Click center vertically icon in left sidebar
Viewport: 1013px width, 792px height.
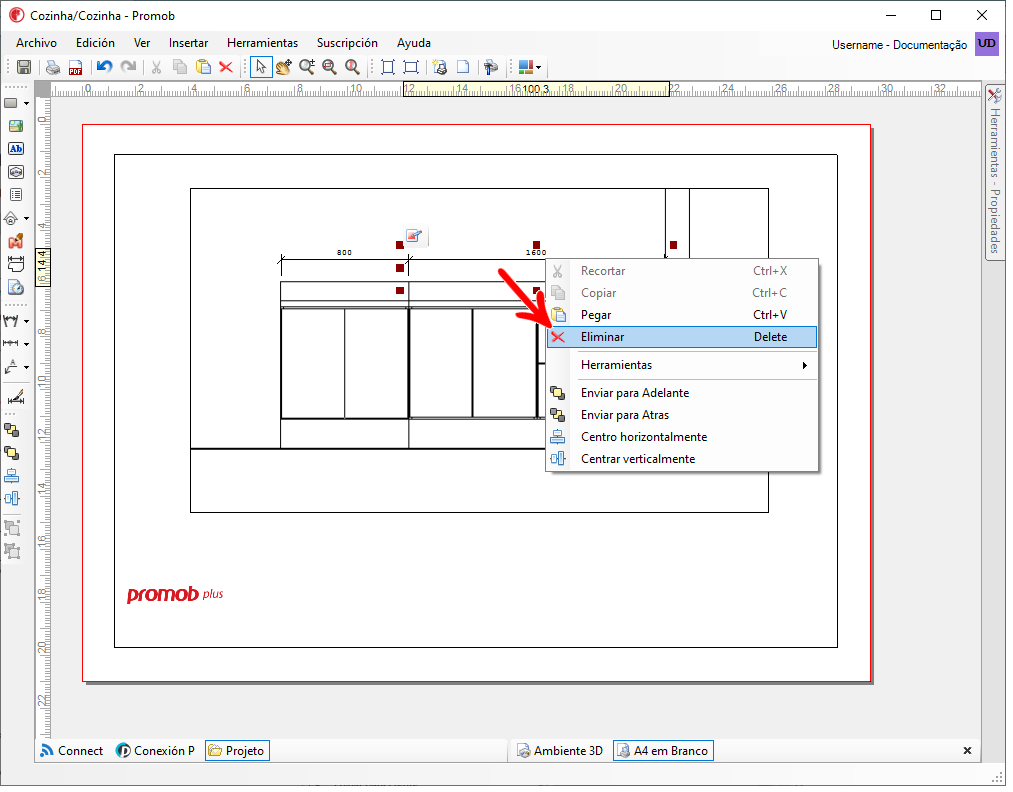tap(12, 499)
